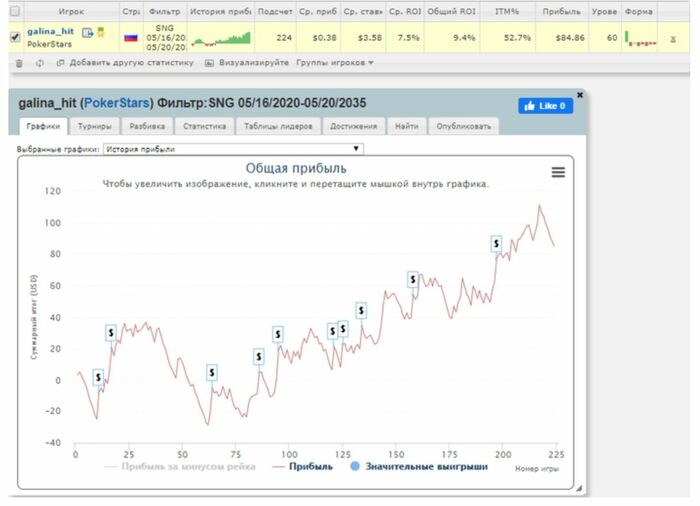
Task: Tick the select-all checkbox in table header
Action: (x=15, y=11)
